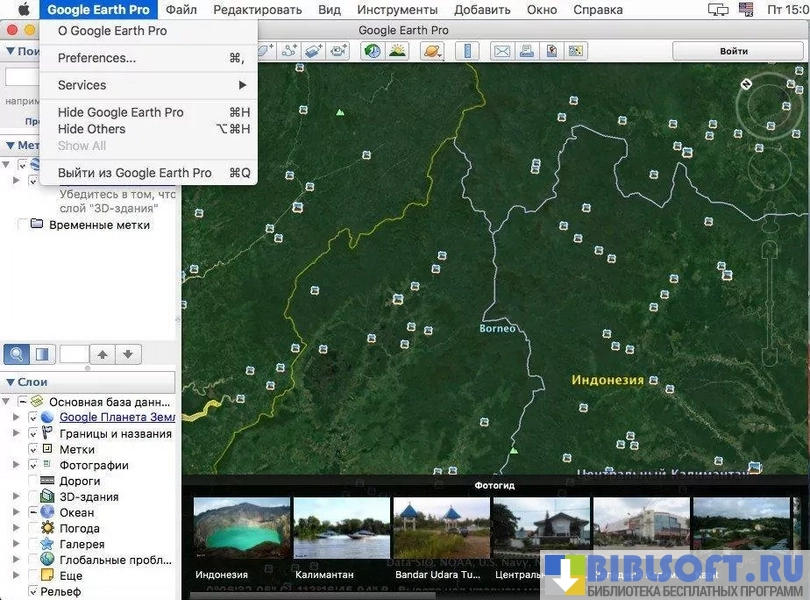Open the Google Планета Земля link
Image resolution: width=810 pixels, height=600 pixels.
(x=117, y=417)
